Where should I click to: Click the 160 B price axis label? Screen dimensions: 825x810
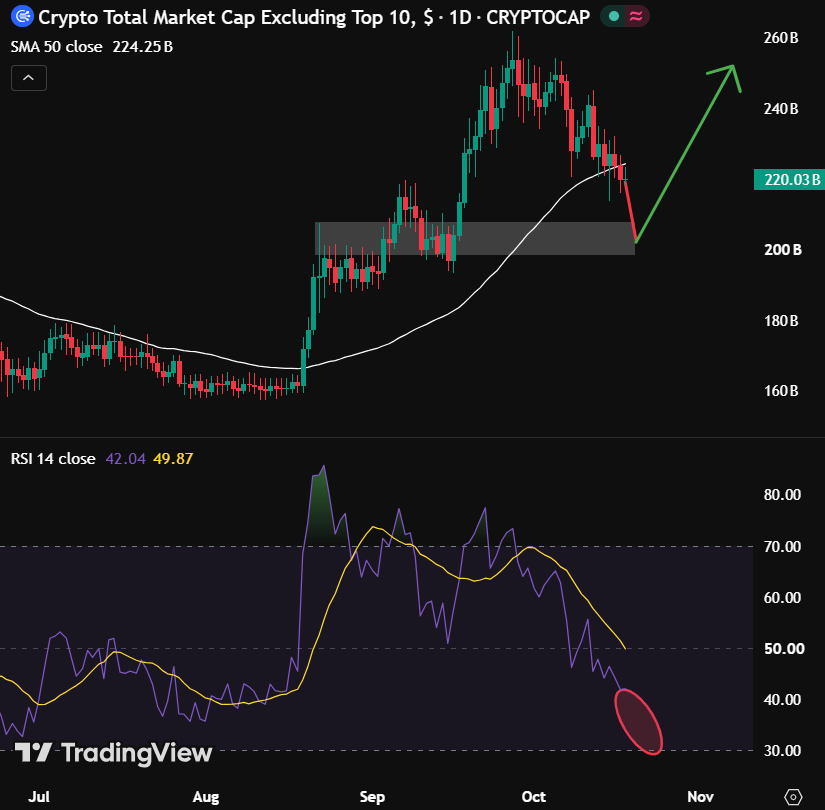point(781,391)
